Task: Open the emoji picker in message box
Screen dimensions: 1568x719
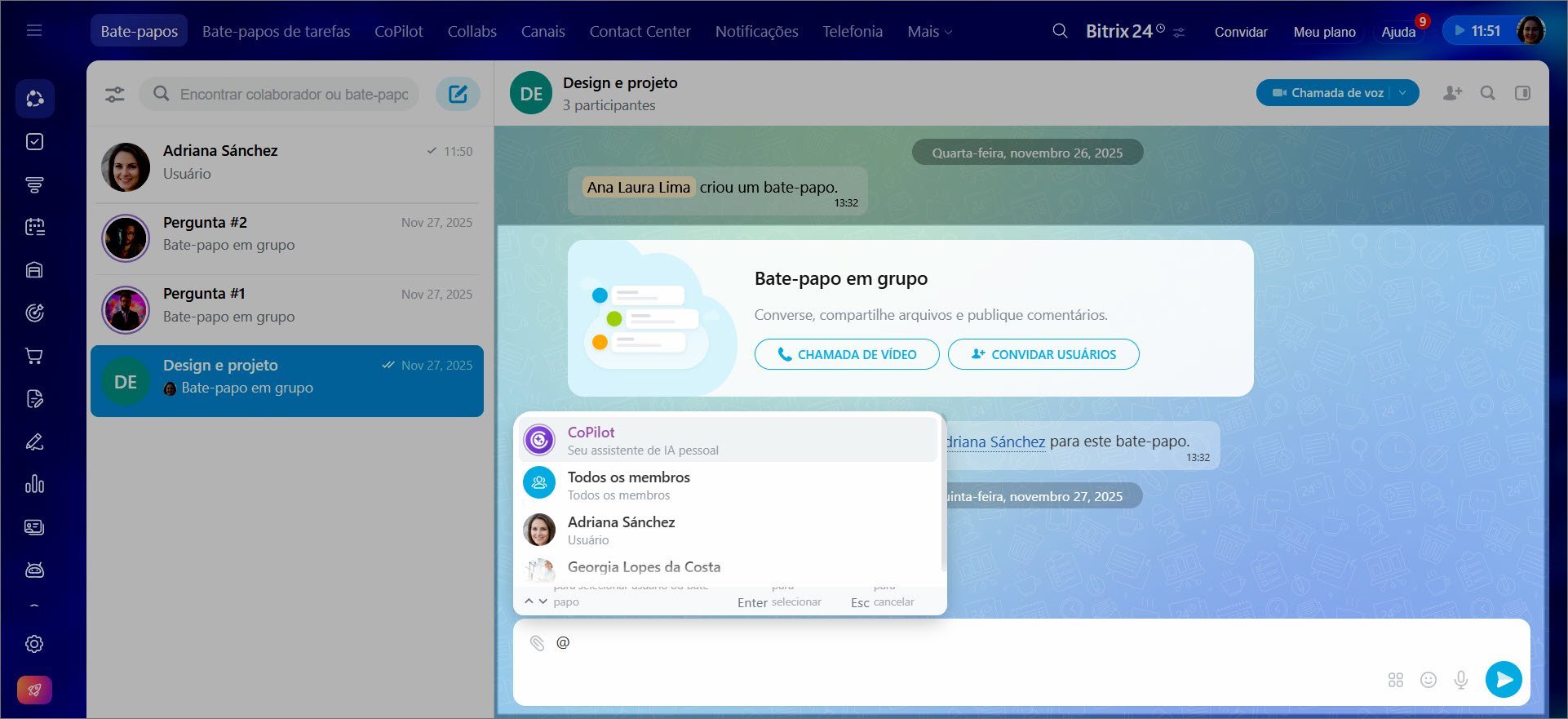Action: (1428, 680)
